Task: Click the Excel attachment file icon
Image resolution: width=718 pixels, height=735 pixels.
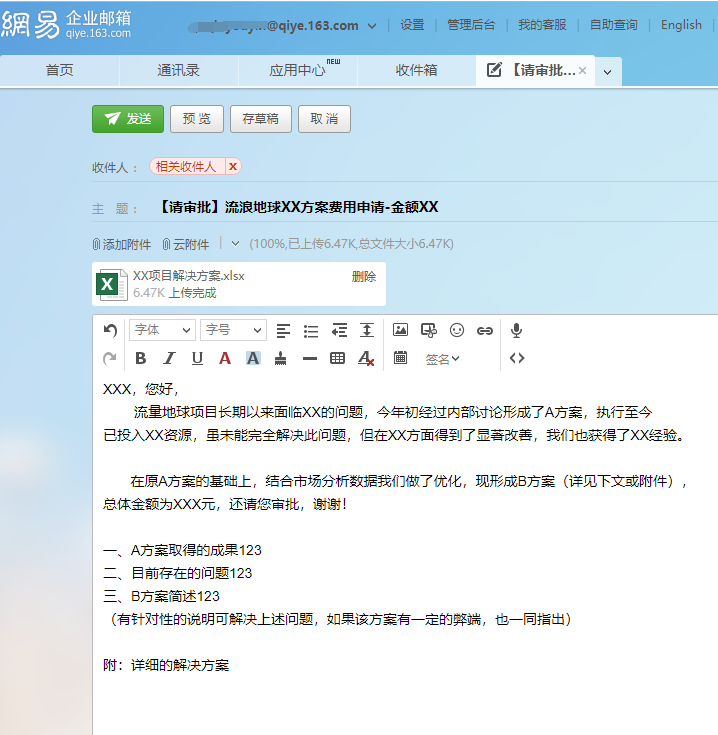Action: pos(112,284)
